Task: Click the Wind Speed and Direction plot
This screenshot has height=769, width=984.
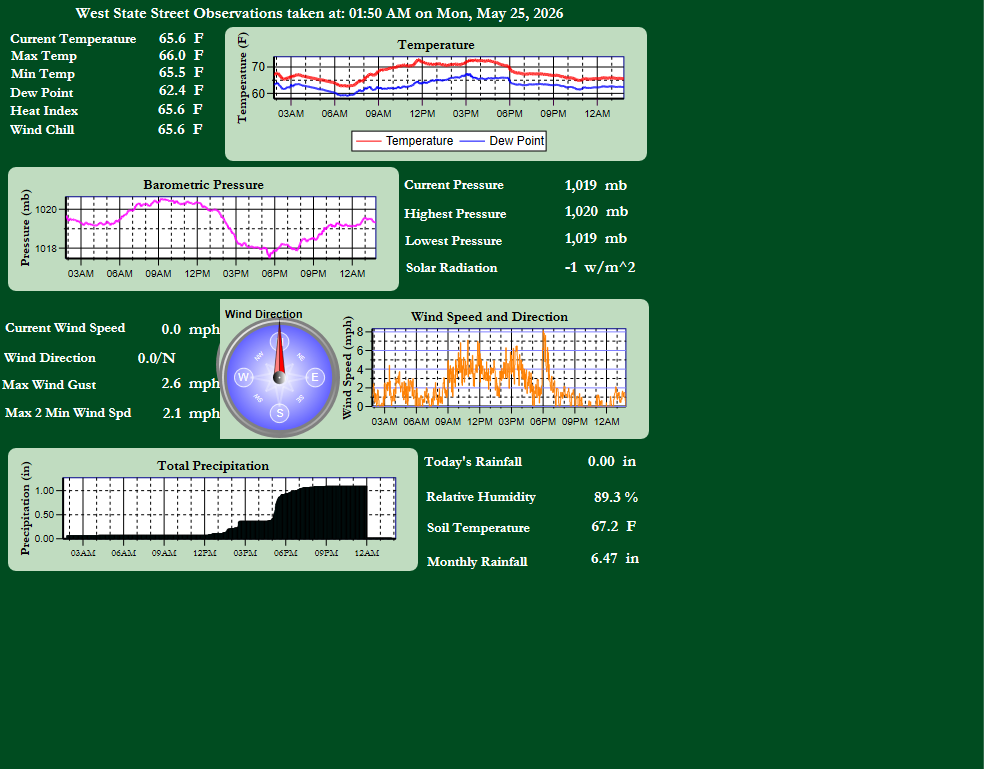Action: [x=500, y=367]
